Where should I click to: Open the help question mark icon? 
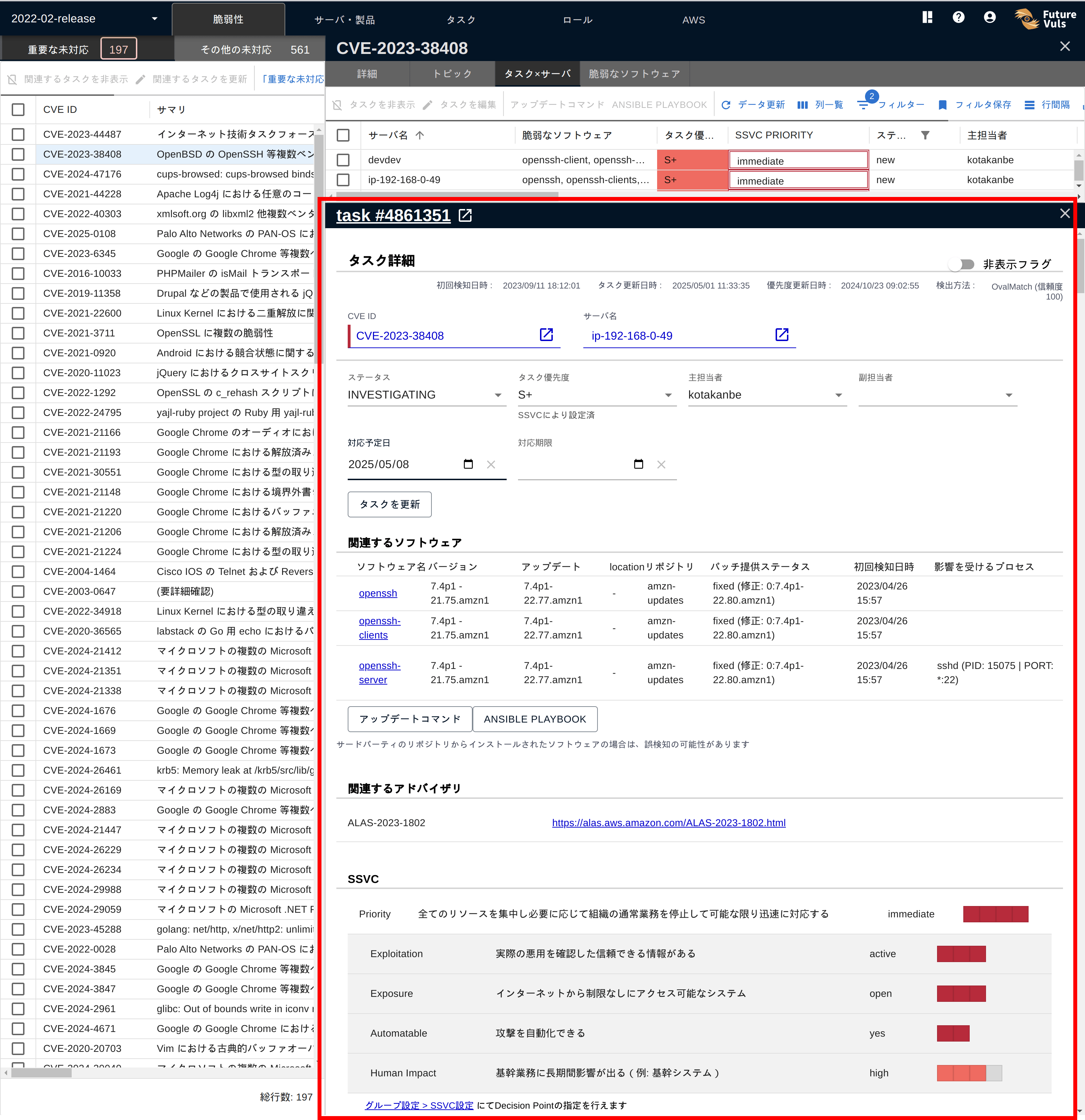coord(959,18)
